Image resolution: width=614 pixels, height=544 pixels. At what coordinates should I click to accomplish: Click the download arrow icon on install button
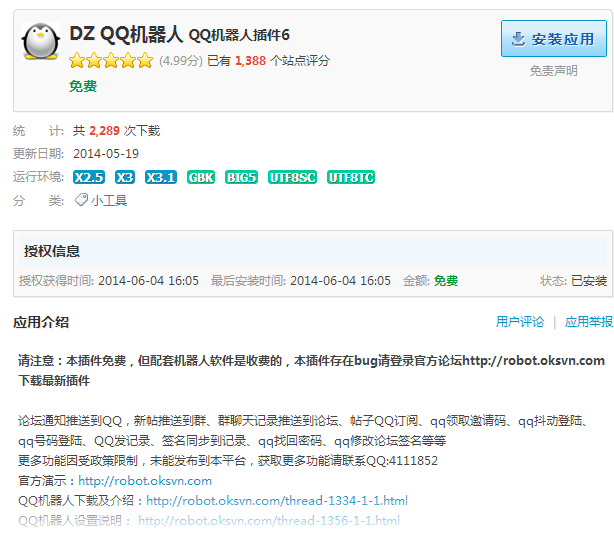click(518, 39)
